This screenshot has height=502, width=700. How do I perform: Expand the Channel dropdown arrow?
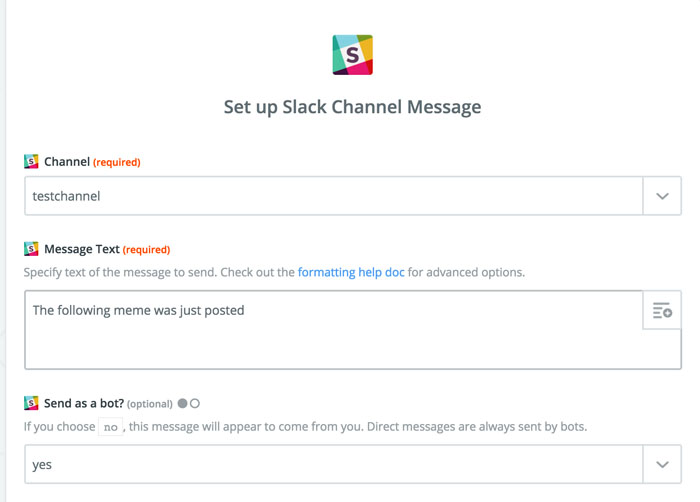[662, 196]
